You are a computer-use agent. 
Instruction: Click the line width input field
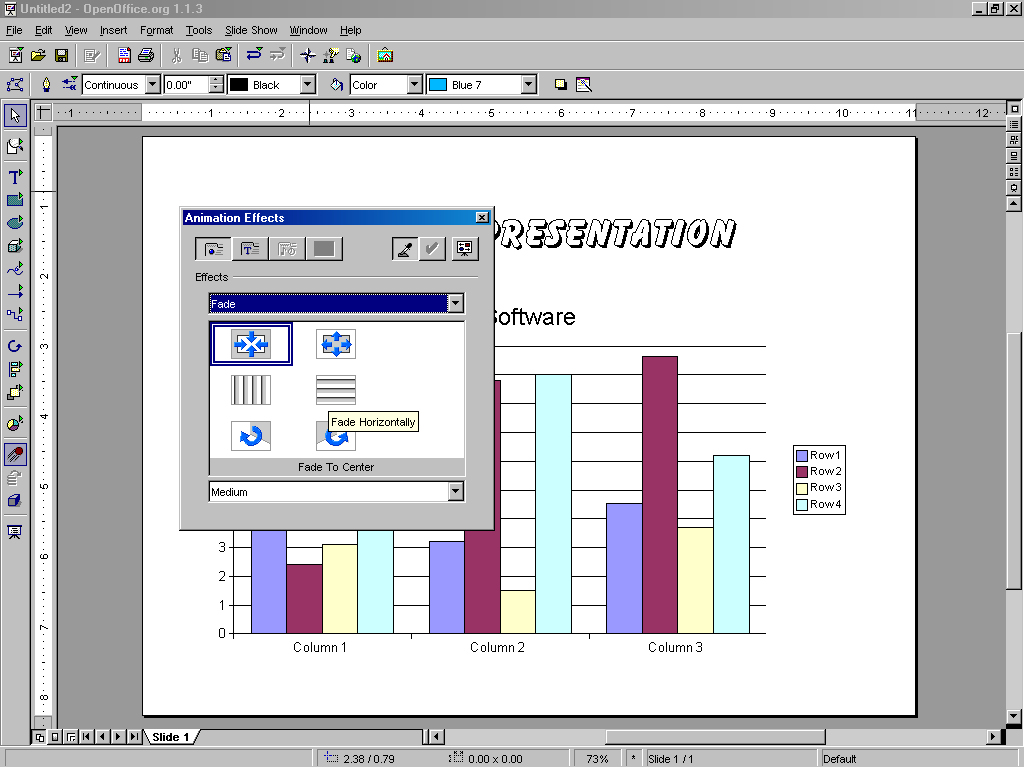(x=186, y=85)
